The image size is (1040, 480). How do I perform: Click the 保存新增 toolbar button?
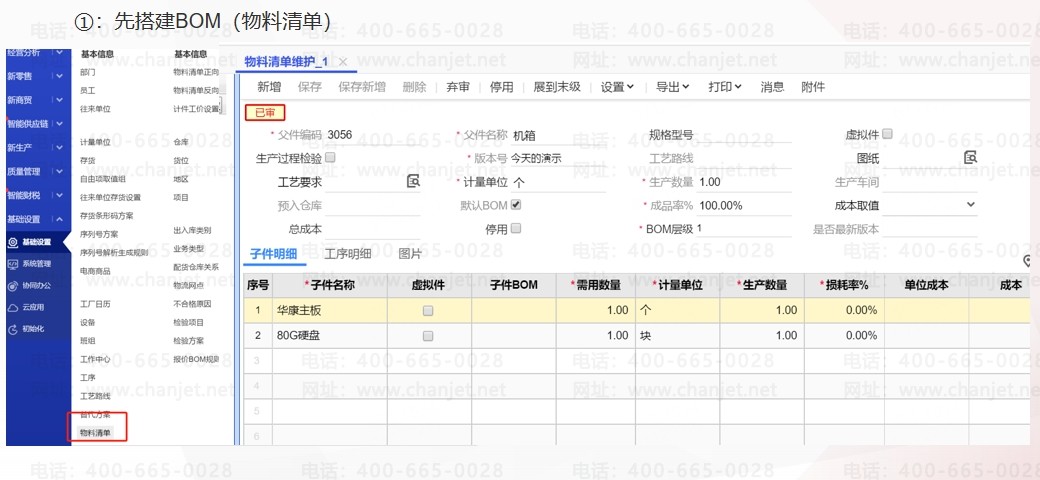[x=362, y=87]
